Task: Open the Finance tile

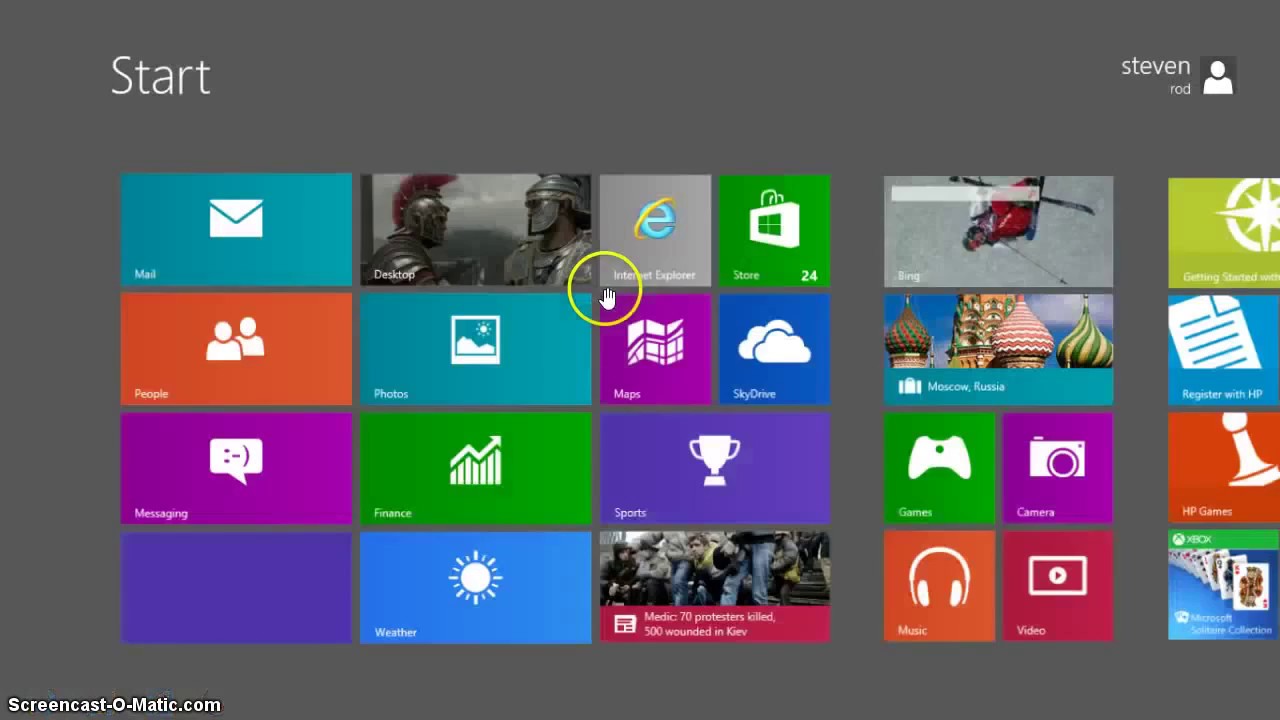Action: [476, 468]
